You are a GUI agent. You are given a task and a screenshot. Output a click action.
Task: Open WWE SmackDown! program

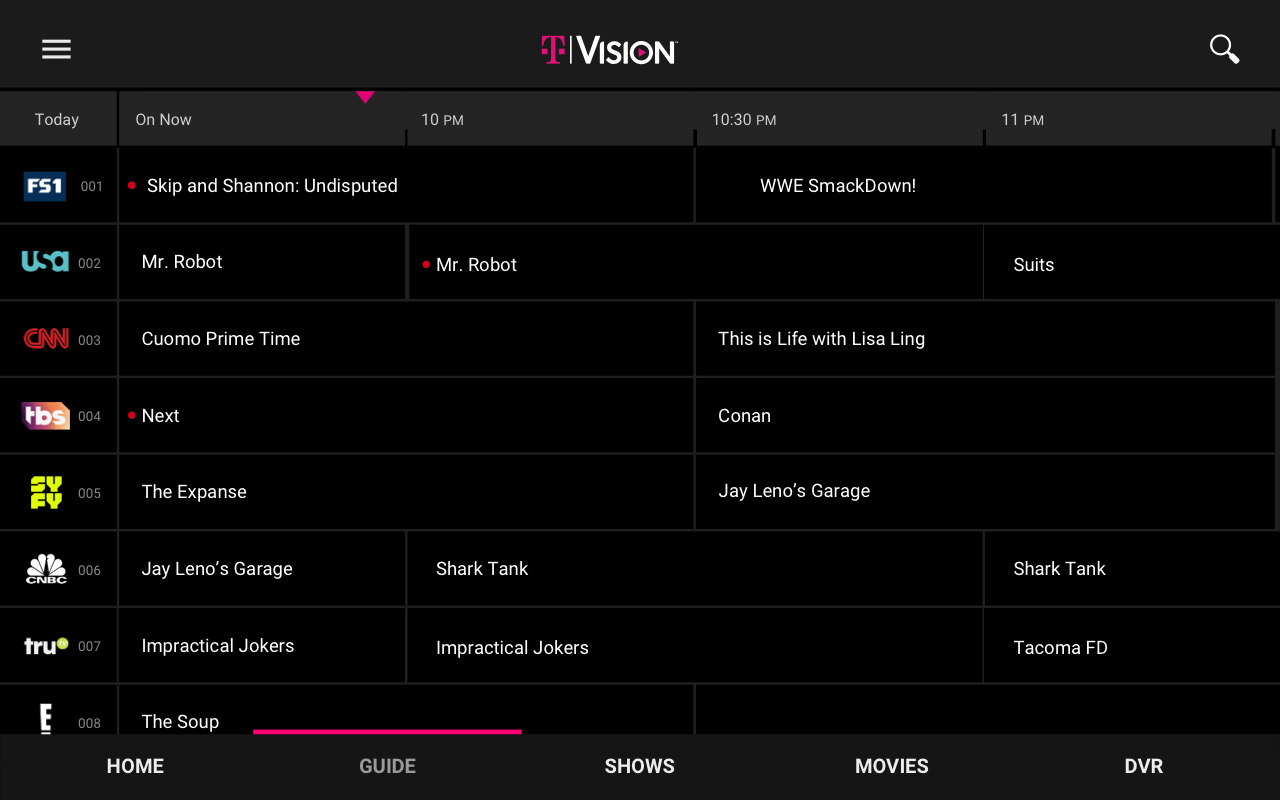tap(984, 185)
